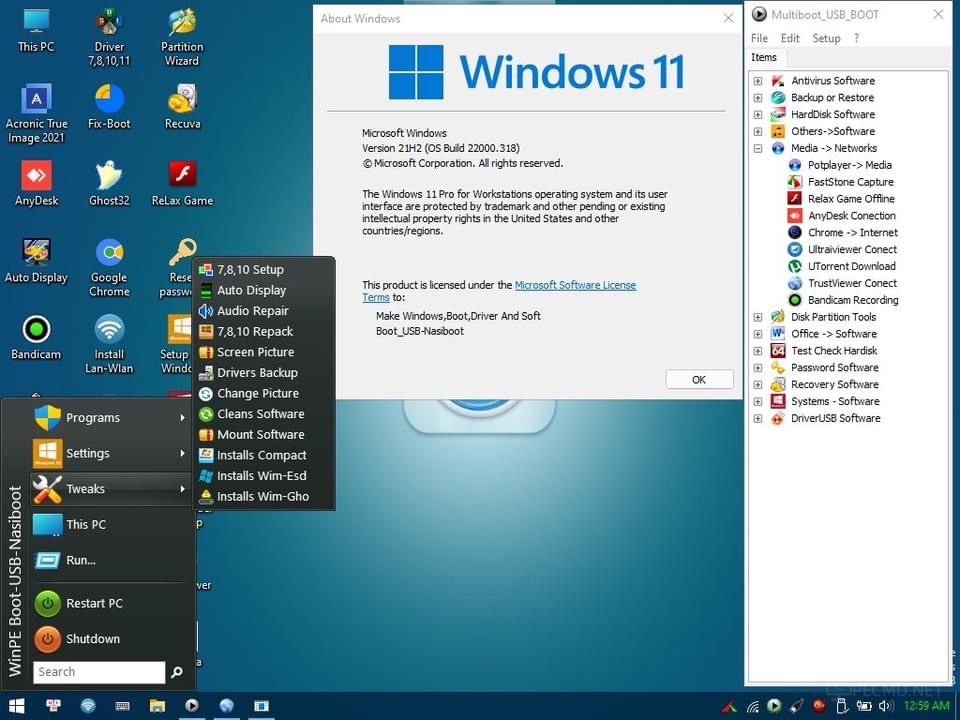Screen dimensions: 960x720
Task: Choose Mount Software menu entry
Action: pos(264,435)
